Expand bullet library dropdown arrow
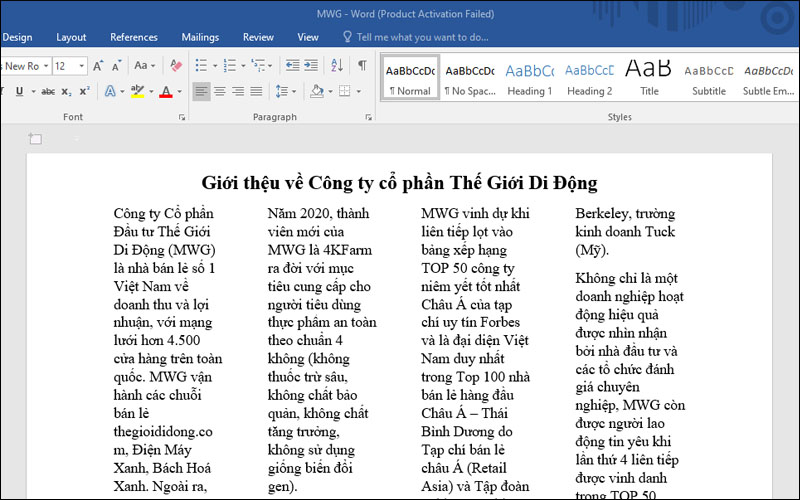Screen dimensions: 800x500 215,66
